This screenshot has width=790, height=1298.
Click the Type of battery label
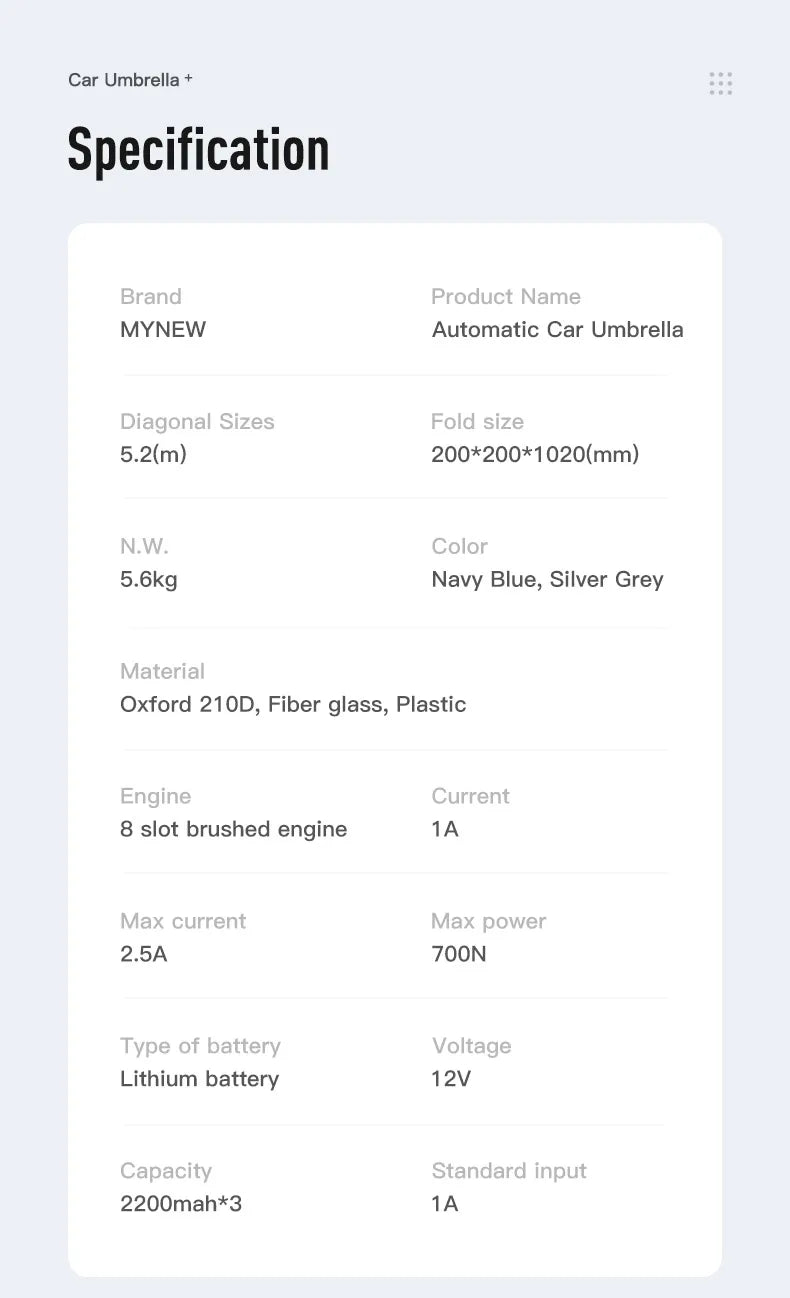click(200, 1046)
